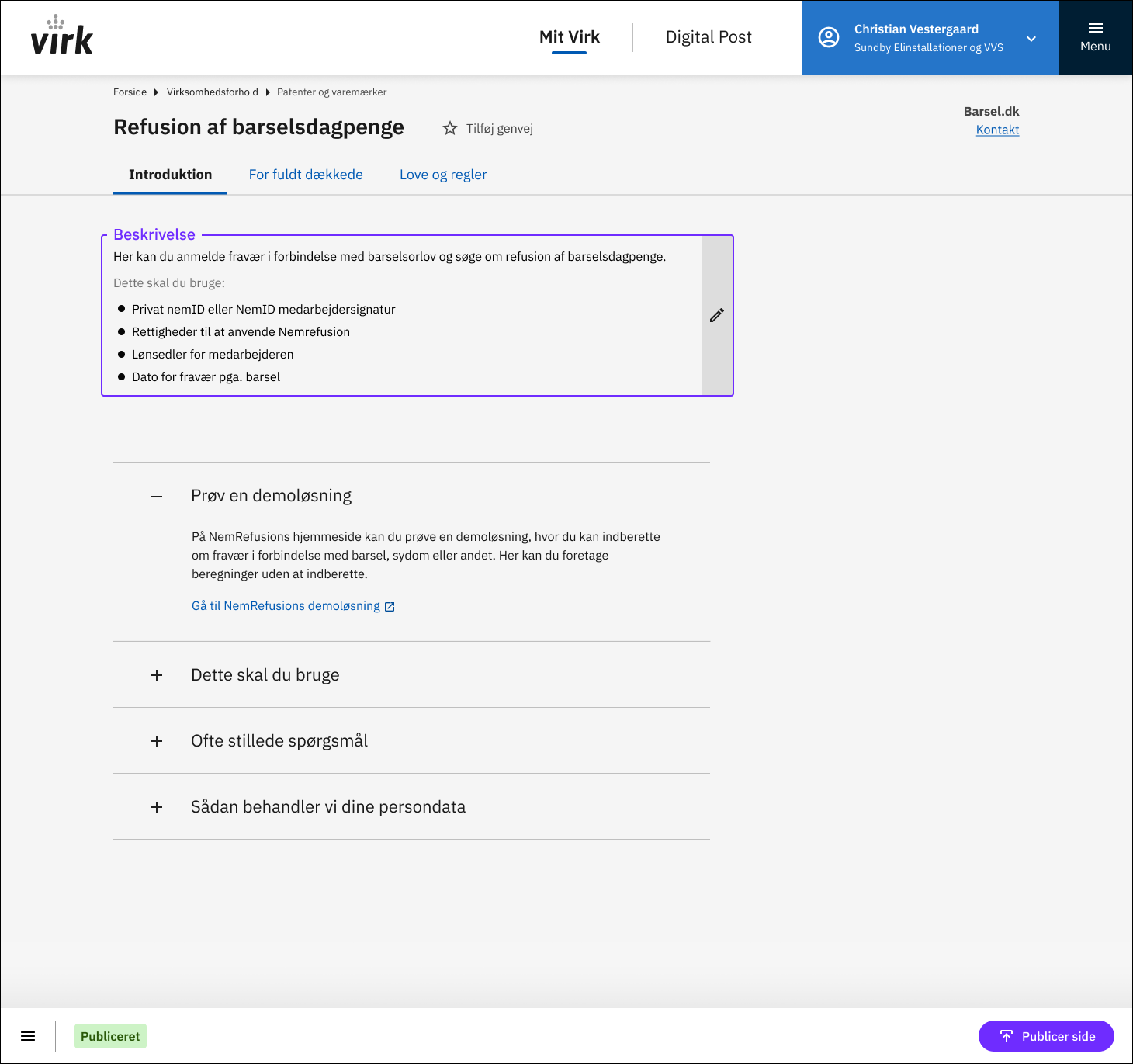This screenshot has height=1064, width=1133.
Task: Click the Tilføj genvej label
Action: [x=500, y=129]
